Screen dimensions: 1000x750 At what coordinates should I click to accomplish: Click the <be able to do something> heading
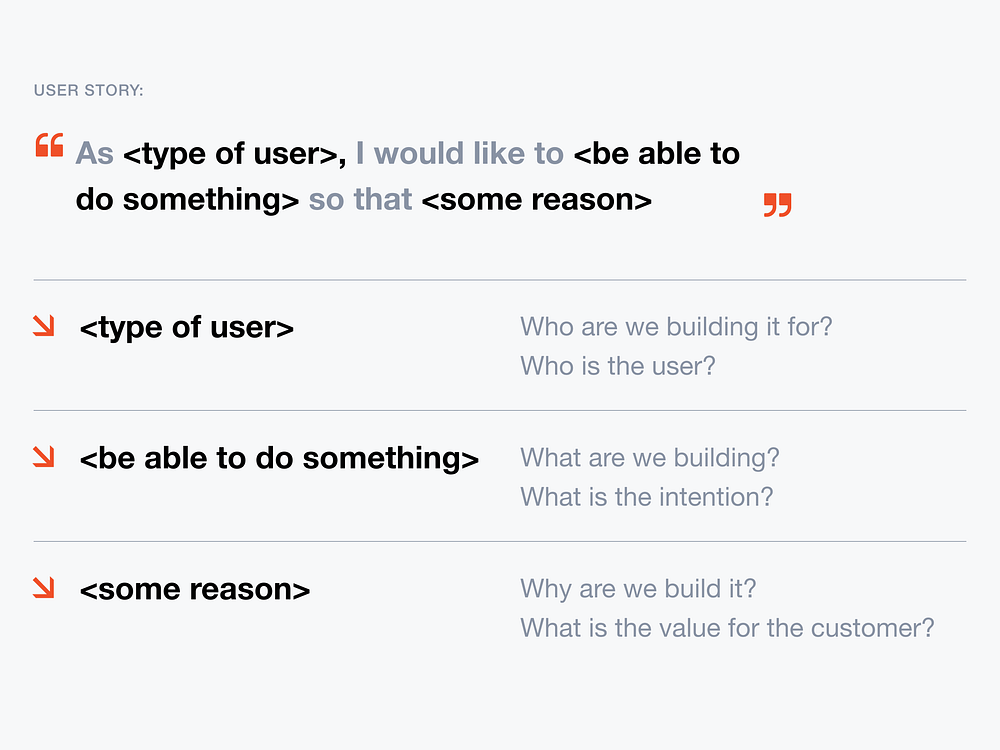[279, 459]
